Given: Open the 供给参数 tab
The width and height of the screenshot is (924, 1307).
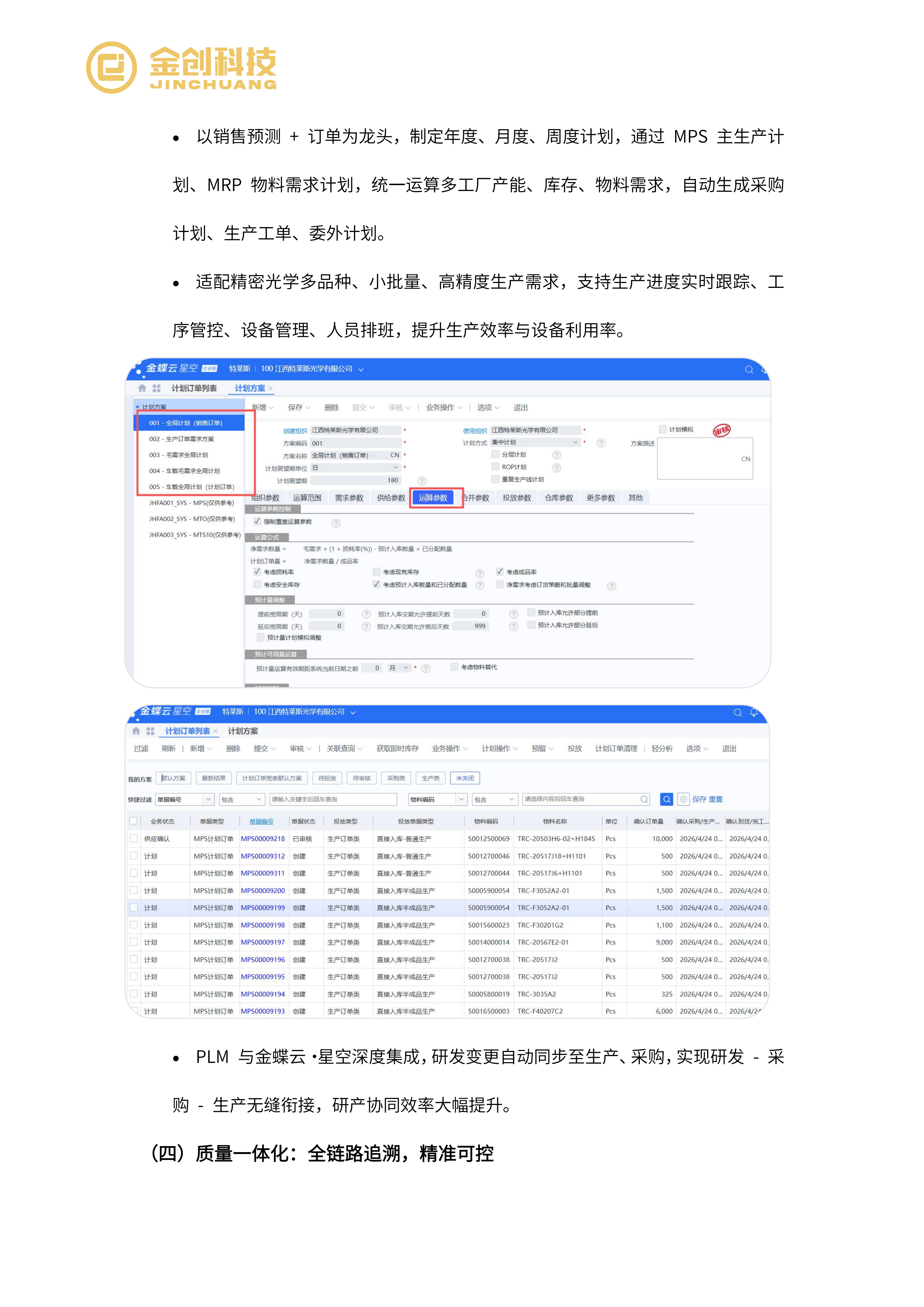Looking at the screenshot, I should (391, 498).
